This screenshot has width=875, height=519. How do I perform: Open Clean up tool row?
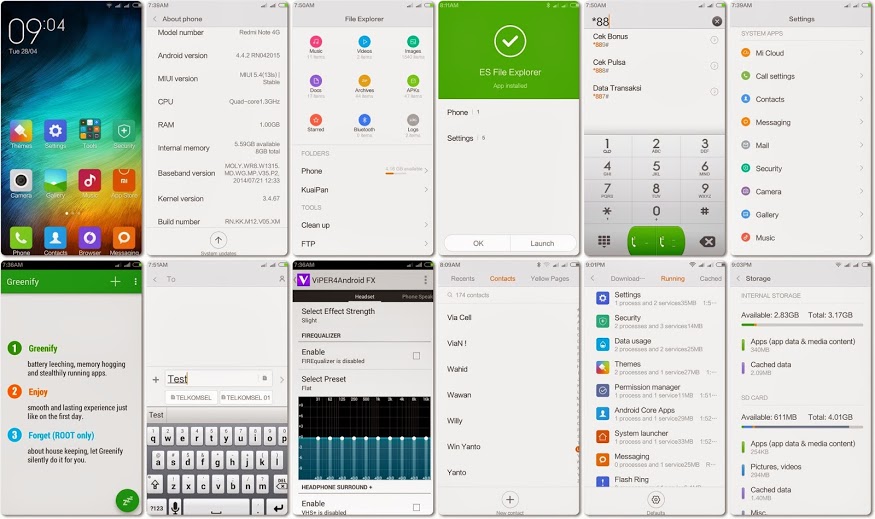(364, 225)
